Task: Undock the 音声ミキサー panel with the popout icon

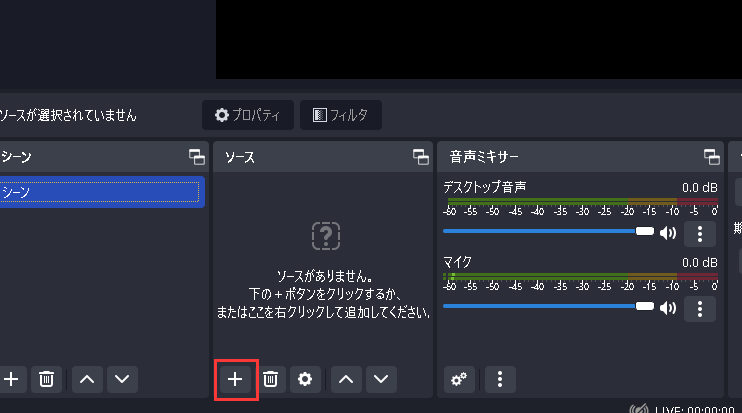Action: (711, 157)
